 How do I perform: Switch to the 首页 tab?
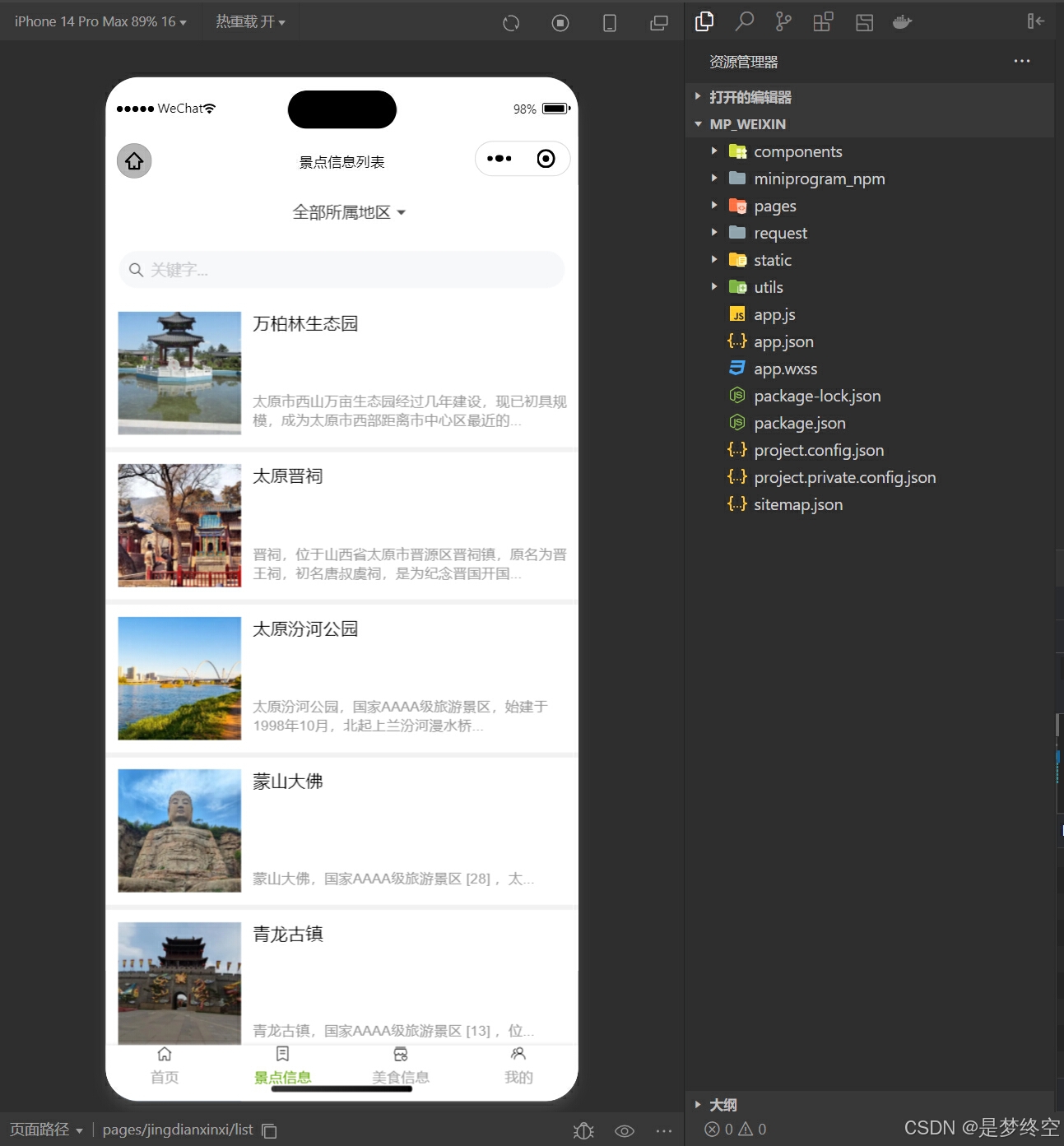(165, 1065)
